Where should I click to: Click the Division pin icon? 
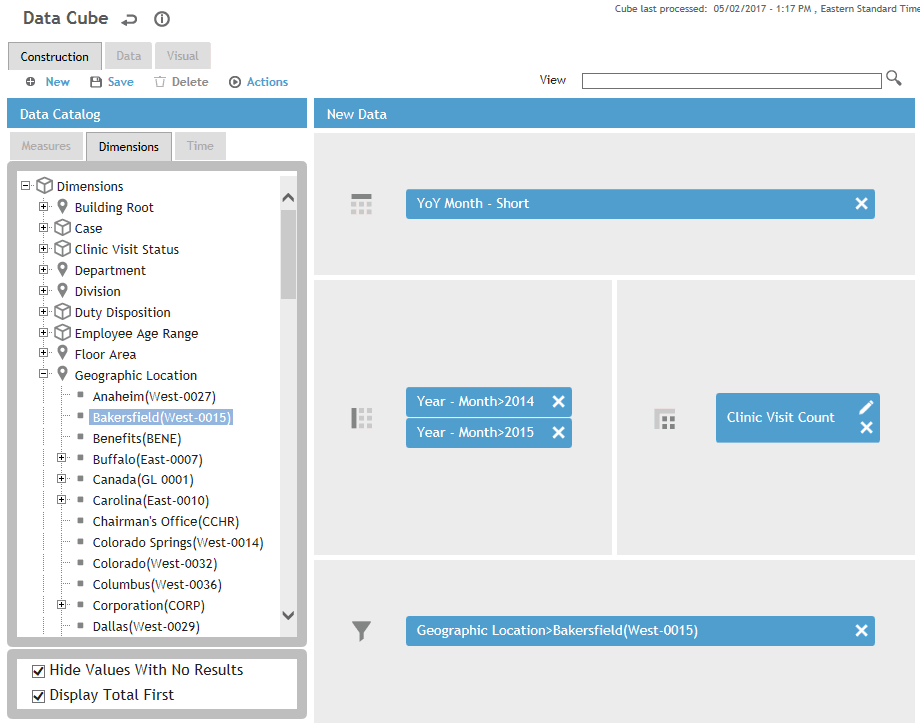[x=63, y=290]
